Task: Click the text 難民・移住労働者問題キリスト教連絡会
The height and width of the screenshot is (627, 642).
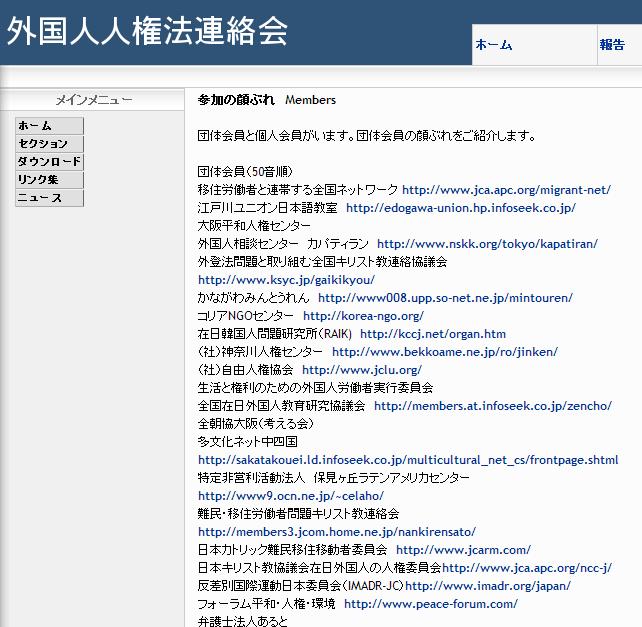Action: [x=298, y=514]
